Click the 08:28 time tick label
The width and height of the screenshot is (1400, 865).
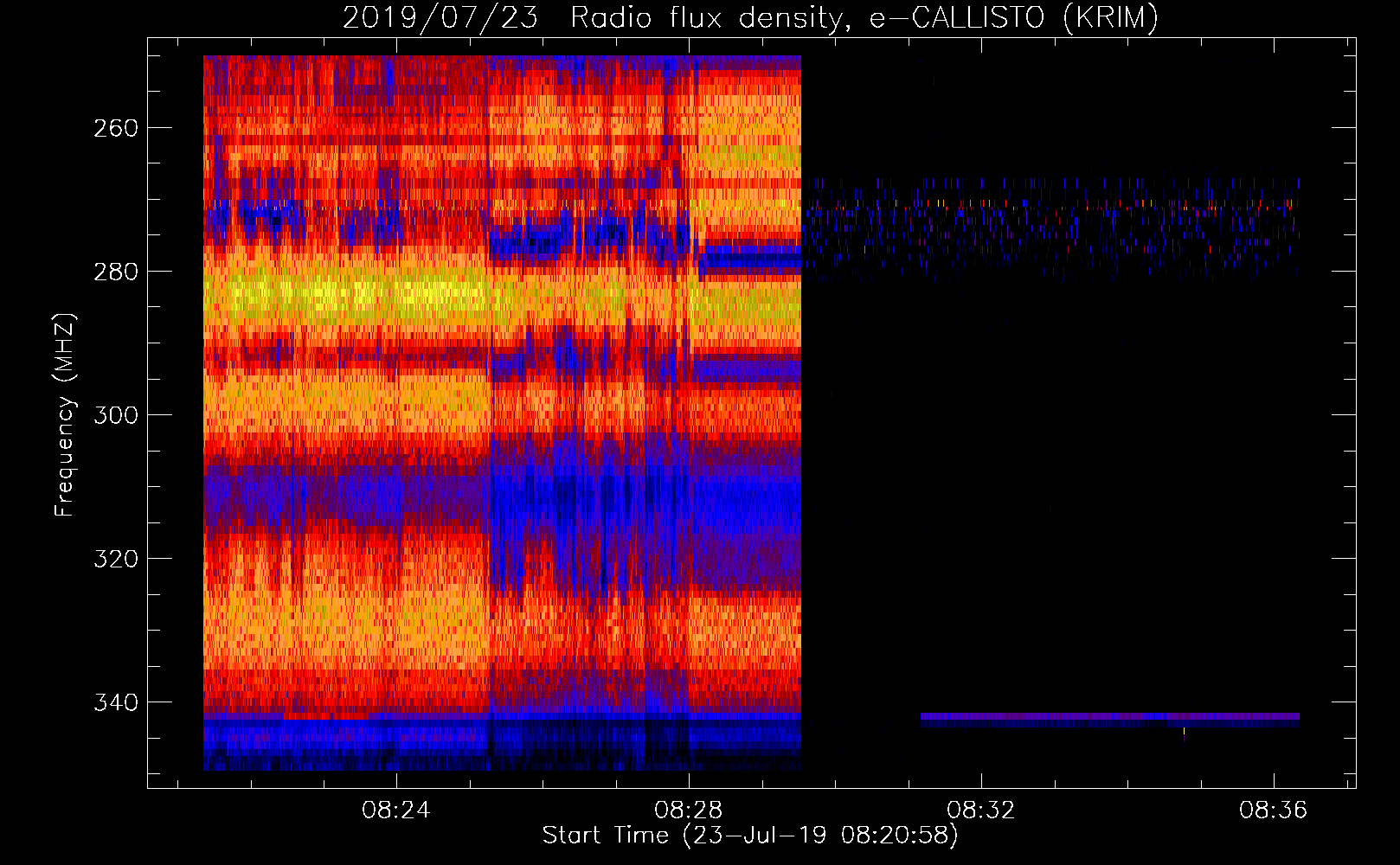(689, 811)
